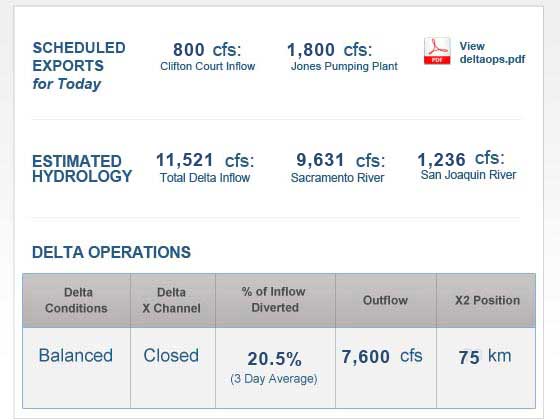The width and height of the screenshot is (560, 420).
Task: Click the X2 Position column header
Action: tap(486, 300)
